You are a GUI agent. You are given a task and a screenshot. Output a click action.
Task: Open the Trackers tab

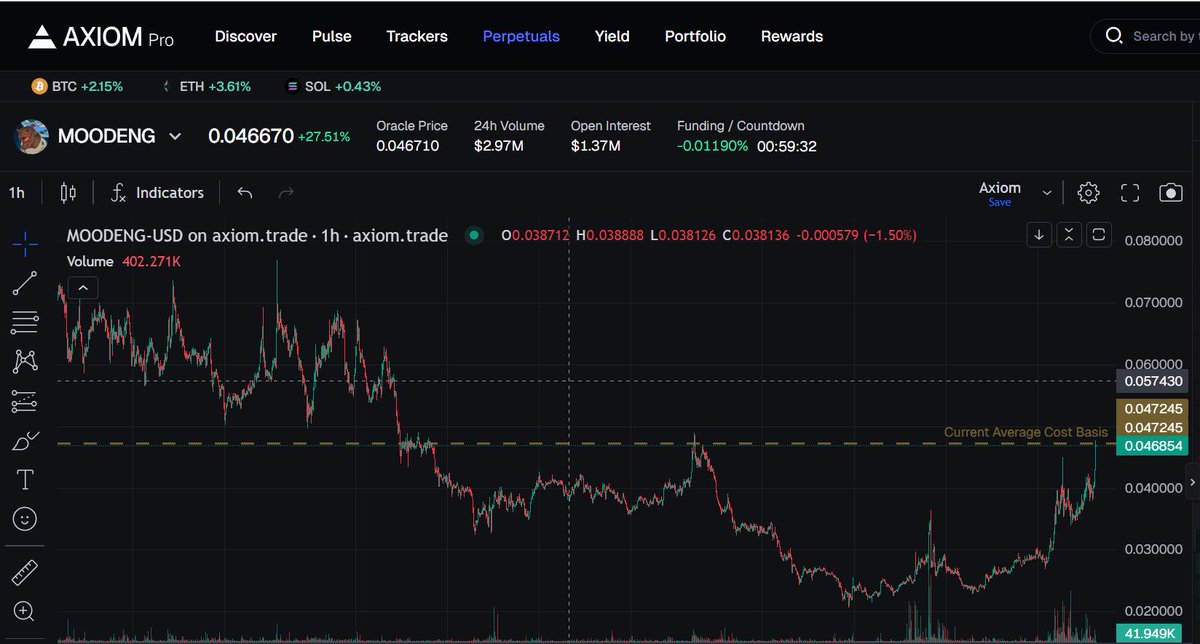[x=417, y=37]
